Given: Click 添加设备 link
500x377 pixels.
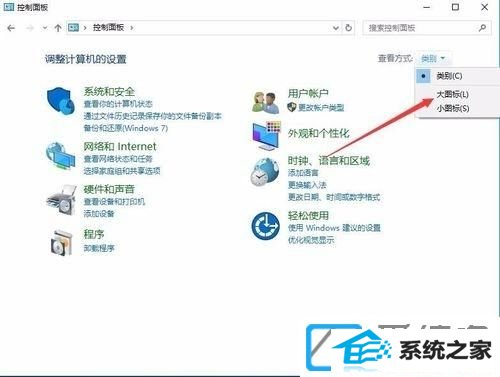Looking at the screenshot, I should click(x=99, y=214).
